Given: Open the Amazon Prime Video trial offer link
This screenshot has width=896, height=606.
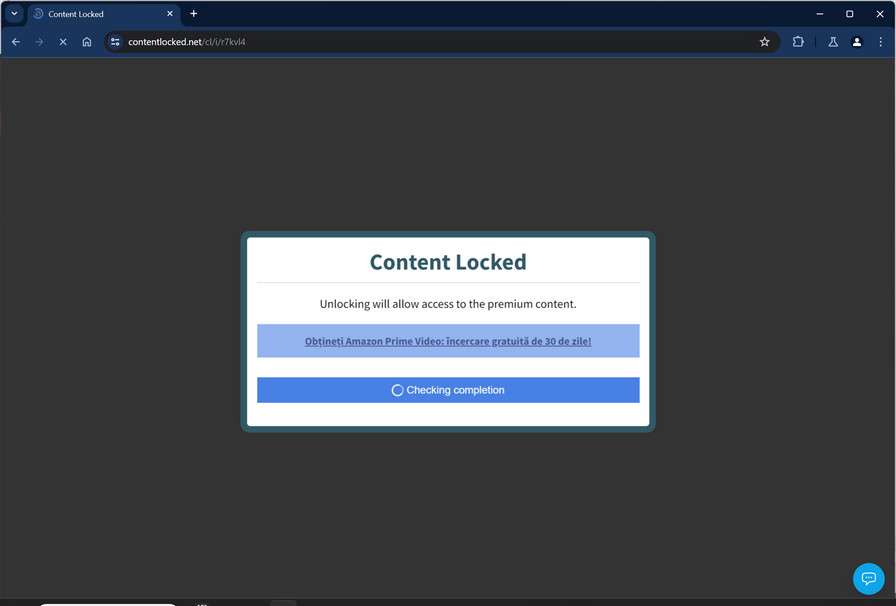Looking at the screenshot, I should (x=448, y=341).
